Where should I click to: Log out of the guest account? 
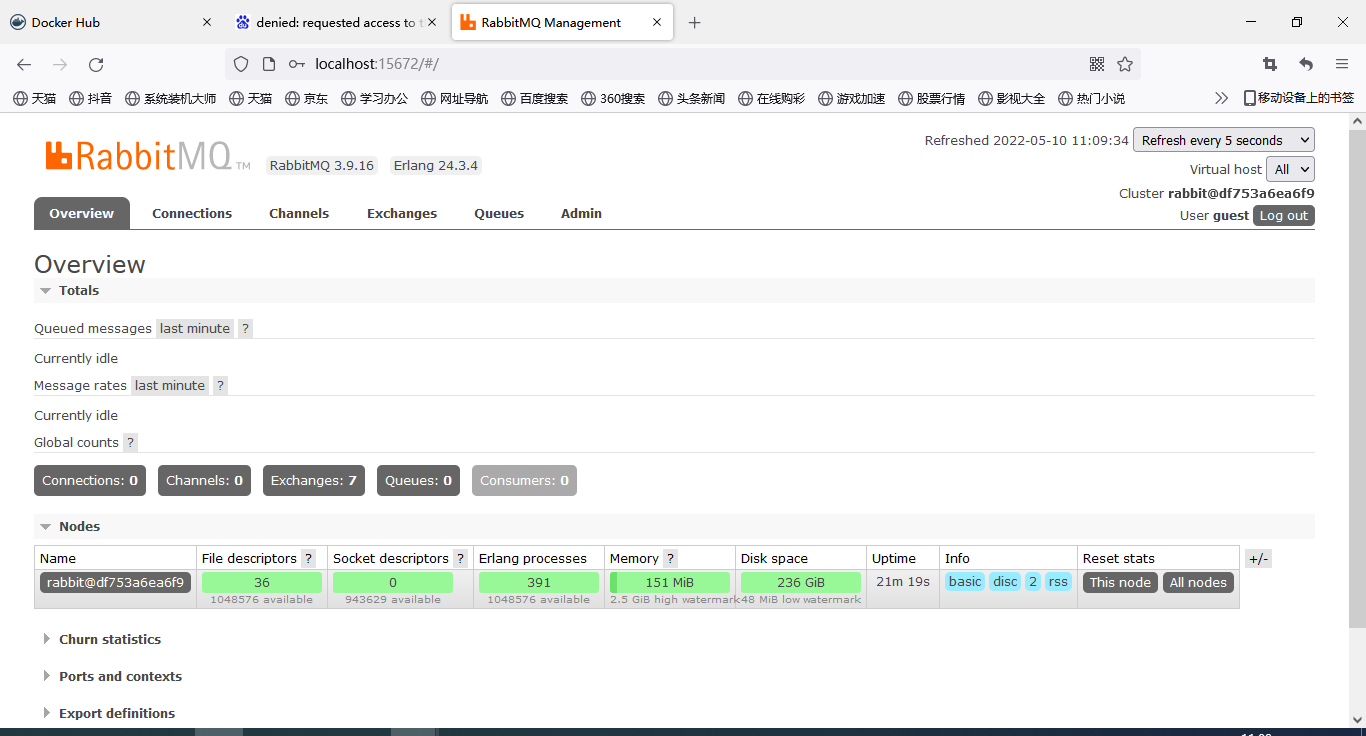[1284, 215]
